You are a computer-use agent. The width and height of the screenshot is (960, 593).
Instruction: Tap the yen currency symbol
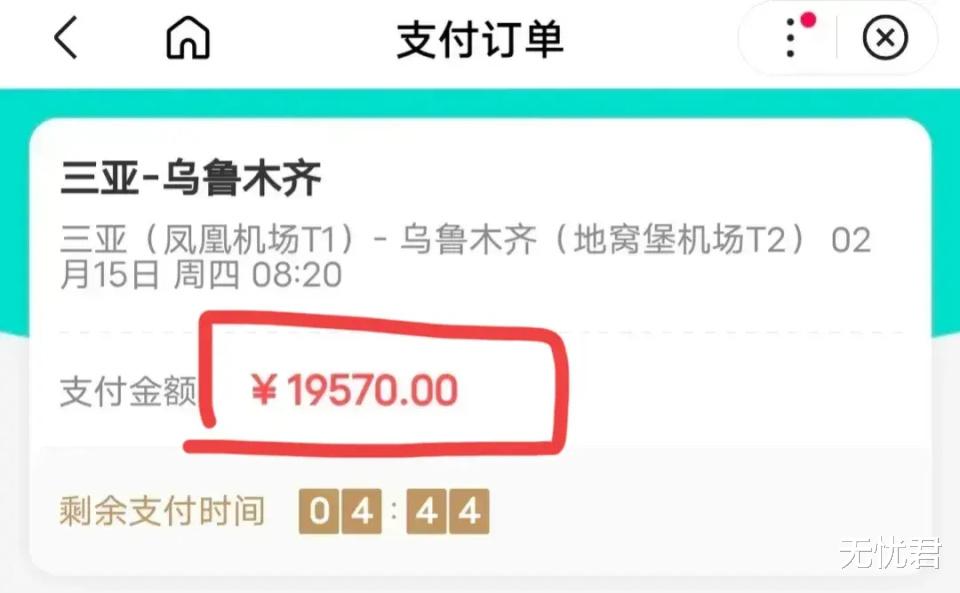[x=264, y=390]
